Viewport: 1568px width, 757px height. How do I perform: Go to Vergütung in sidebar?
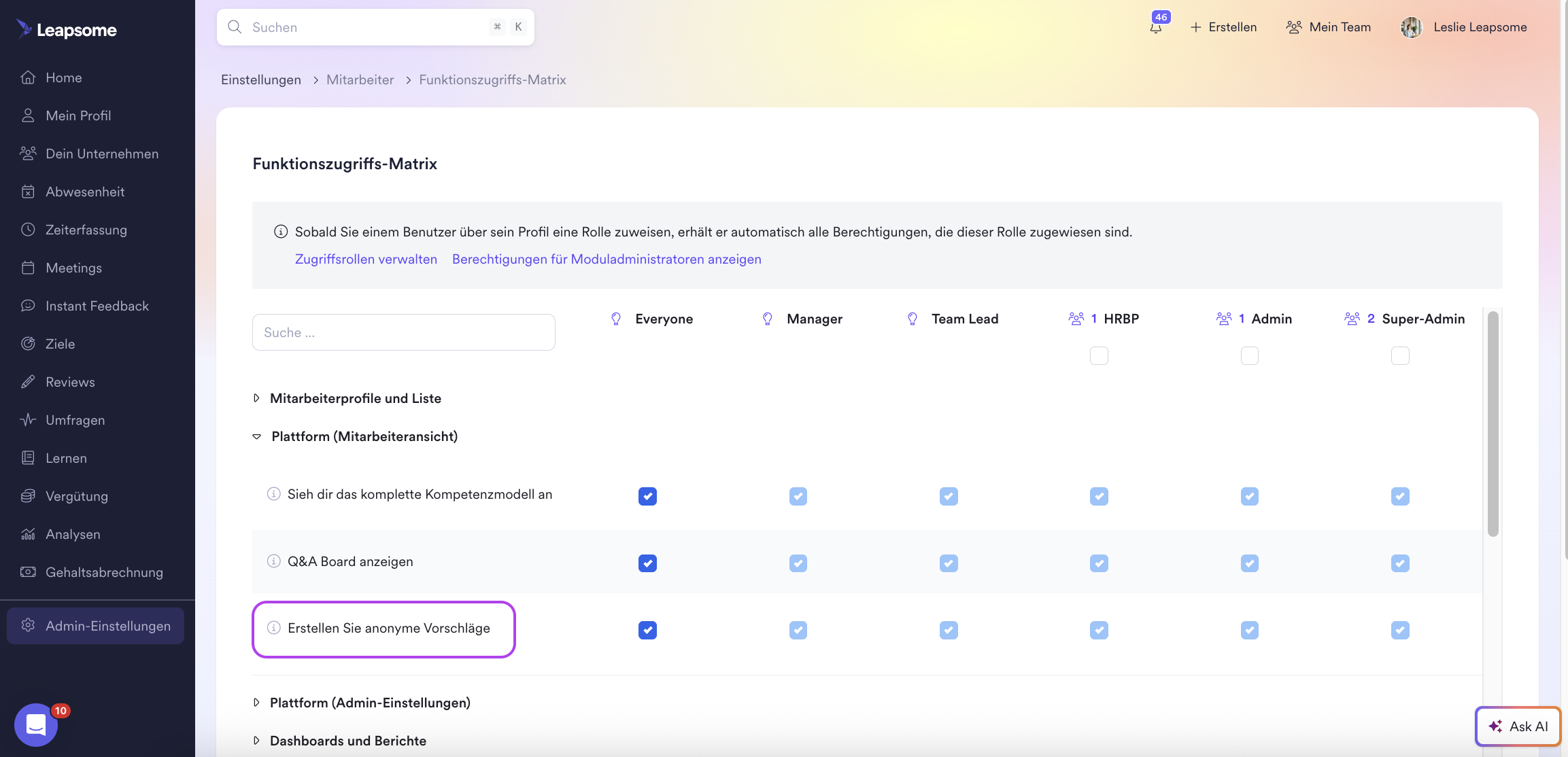[x=76, y=496]
